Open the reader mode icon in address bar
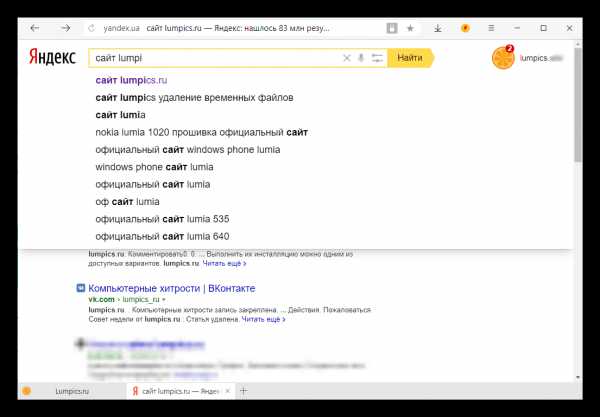The width and height of the screenshot is (600, 417). 392,28
